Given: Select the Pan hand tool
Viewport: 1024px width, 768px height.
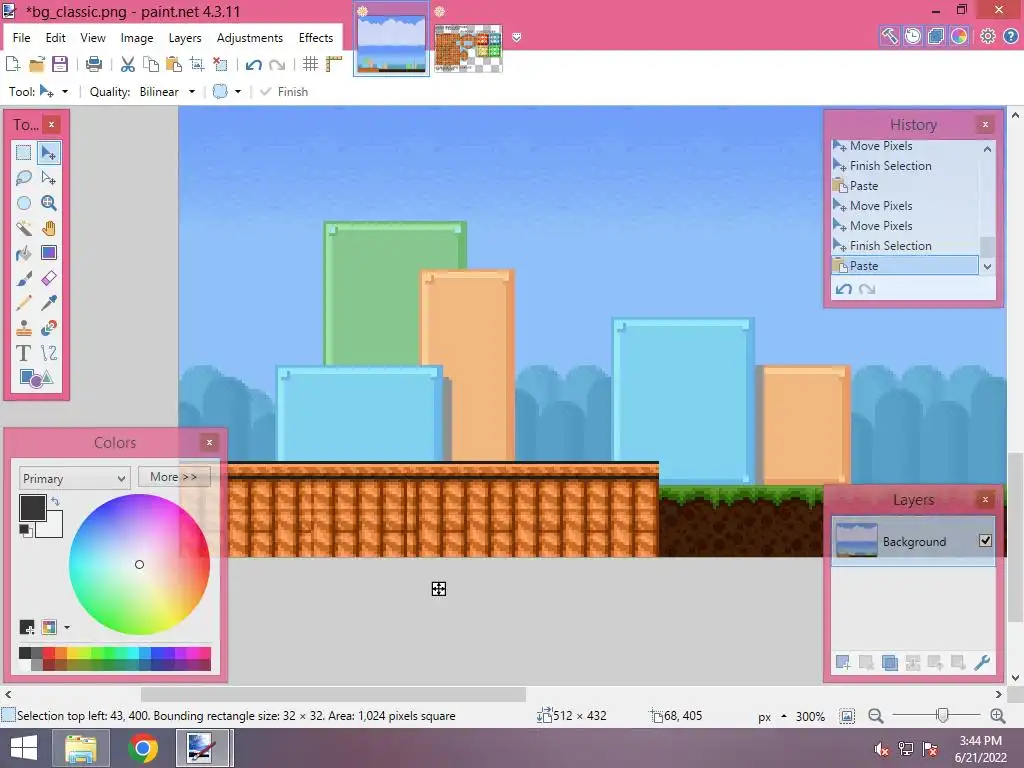Looking at the screenshot, I should point(49,228).
